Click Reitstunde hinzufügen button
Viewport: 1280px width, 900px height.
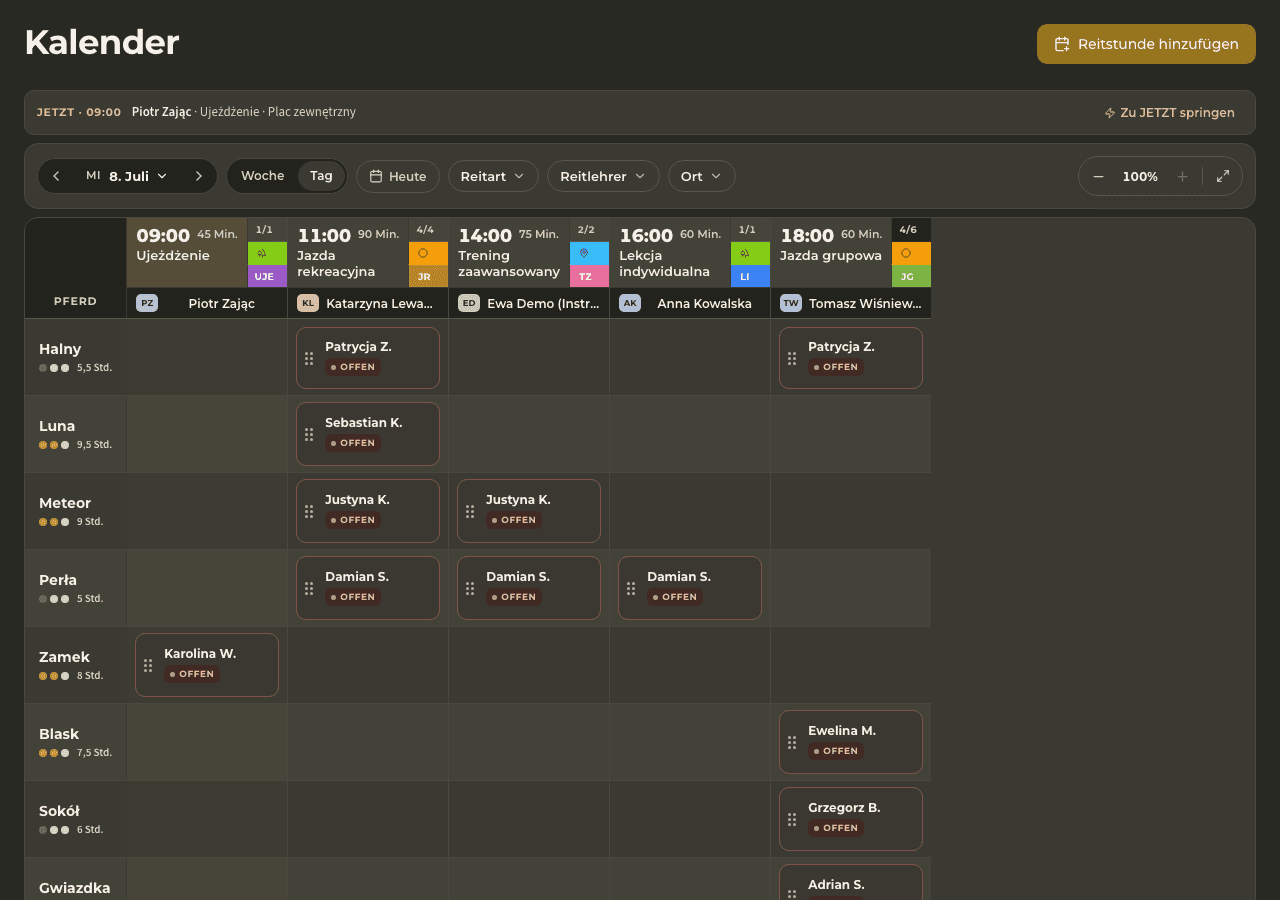(x=1146, y=44)
